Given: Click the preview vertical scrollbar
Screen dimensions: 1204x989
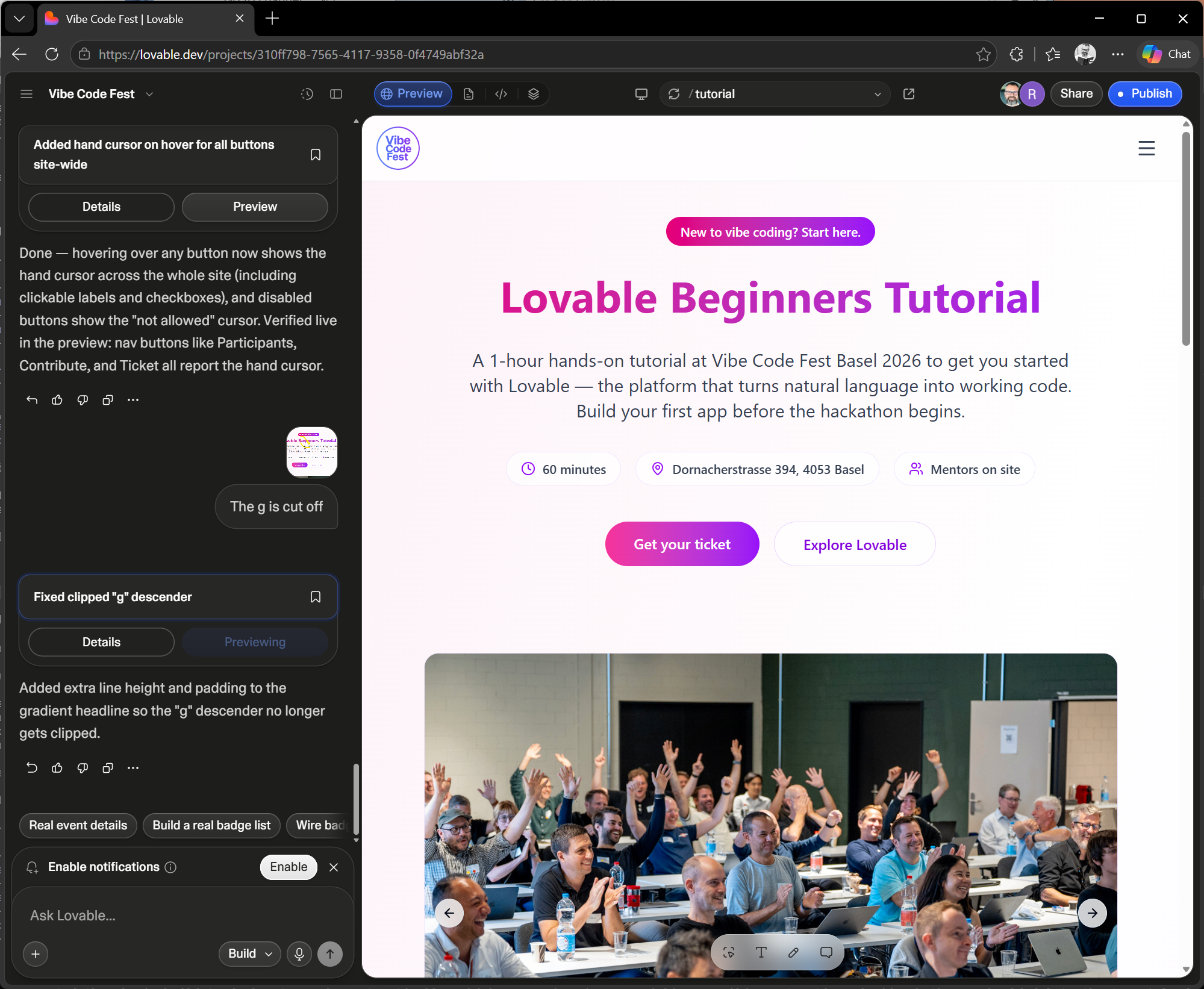Looking at the screenshot, I should click(x=1186, y=238).
